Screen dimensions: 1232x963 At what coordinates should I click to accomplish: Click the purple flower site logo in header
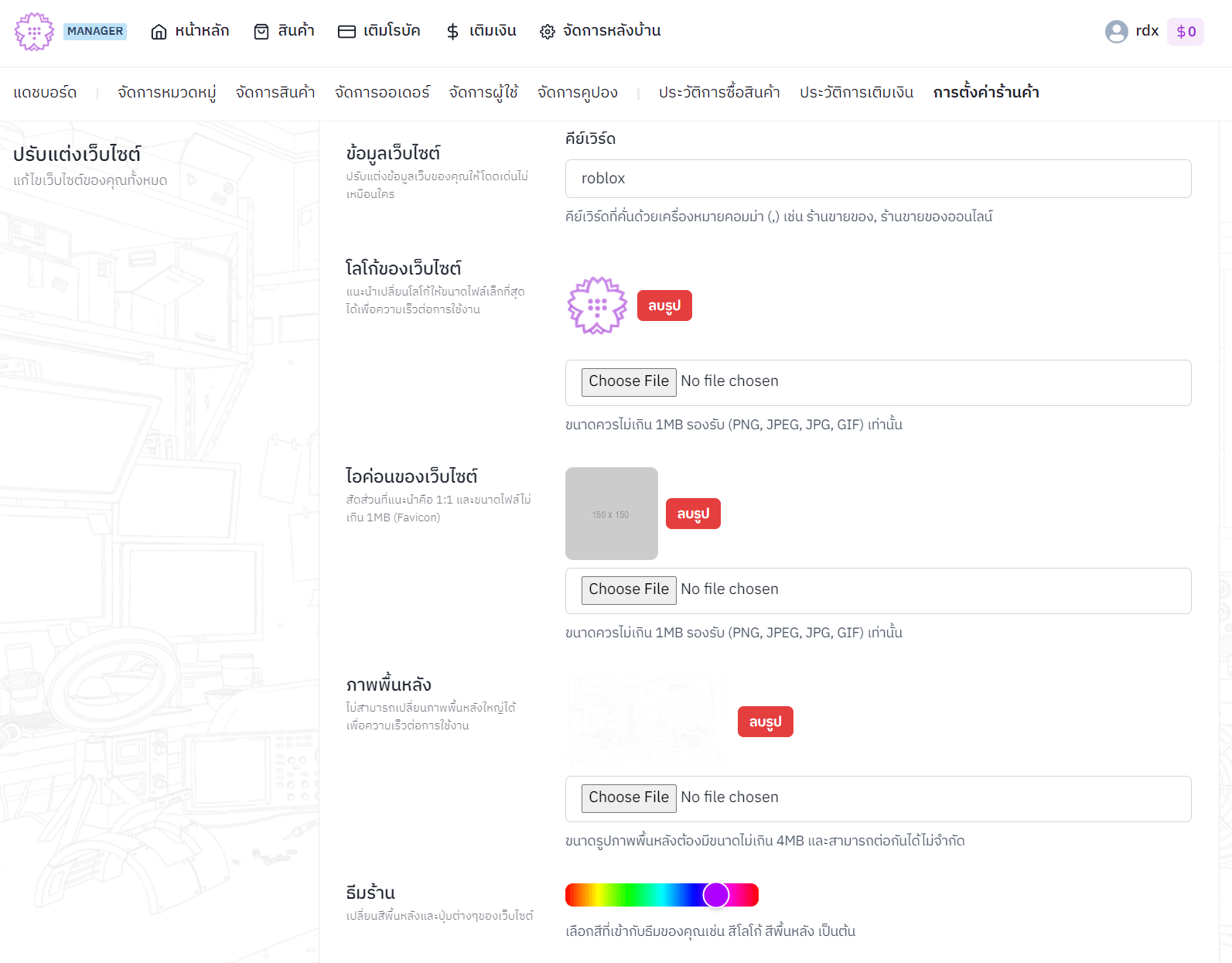(x=34, y=32)
